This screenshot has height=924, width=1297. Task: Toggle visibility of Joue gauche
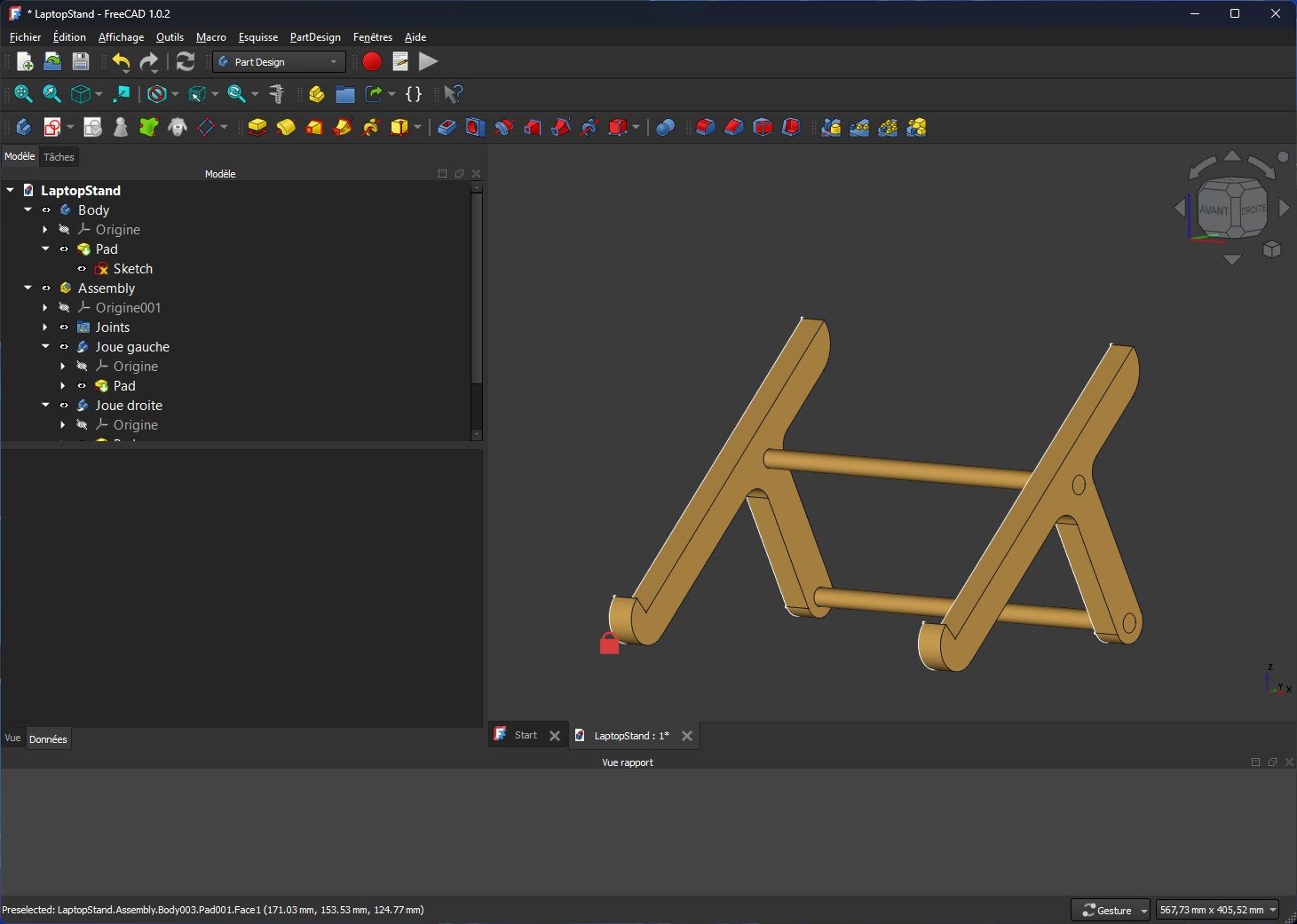point(64,347)
